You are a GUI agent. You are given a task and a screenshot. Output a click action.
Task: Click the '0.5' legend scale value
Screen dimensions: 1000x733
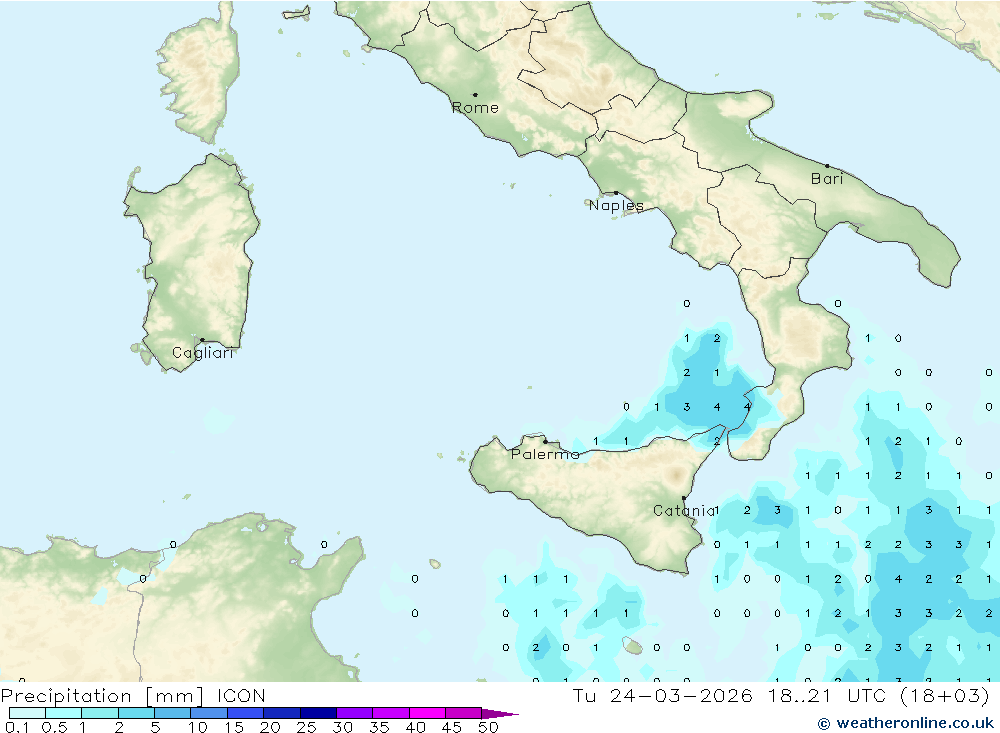coord(54,727)
